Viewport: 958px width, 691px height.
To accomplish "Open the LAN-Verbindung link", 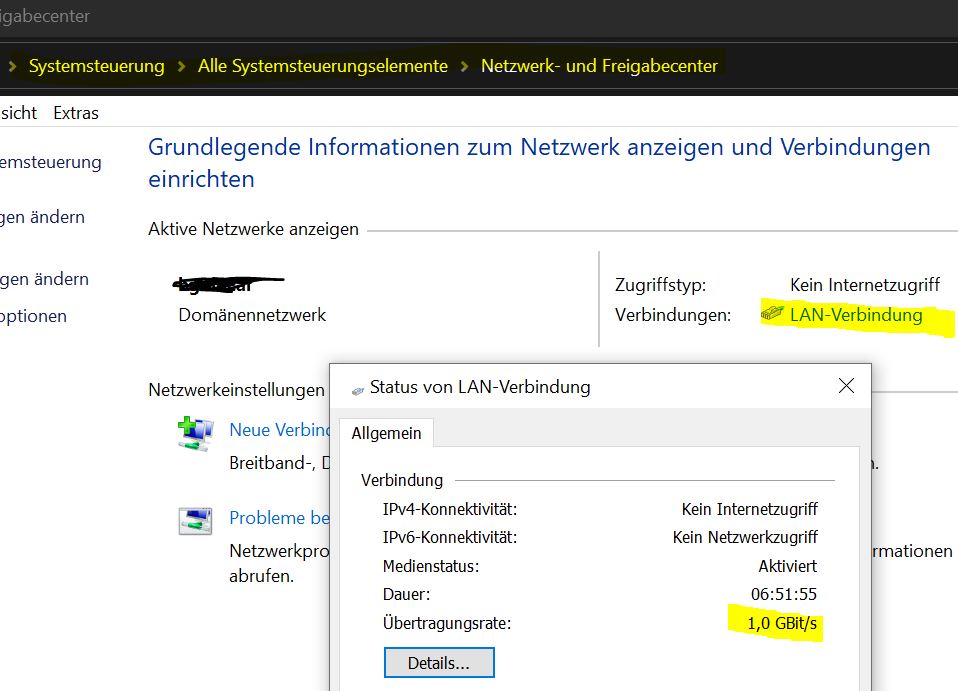I will tap(856, 315).
